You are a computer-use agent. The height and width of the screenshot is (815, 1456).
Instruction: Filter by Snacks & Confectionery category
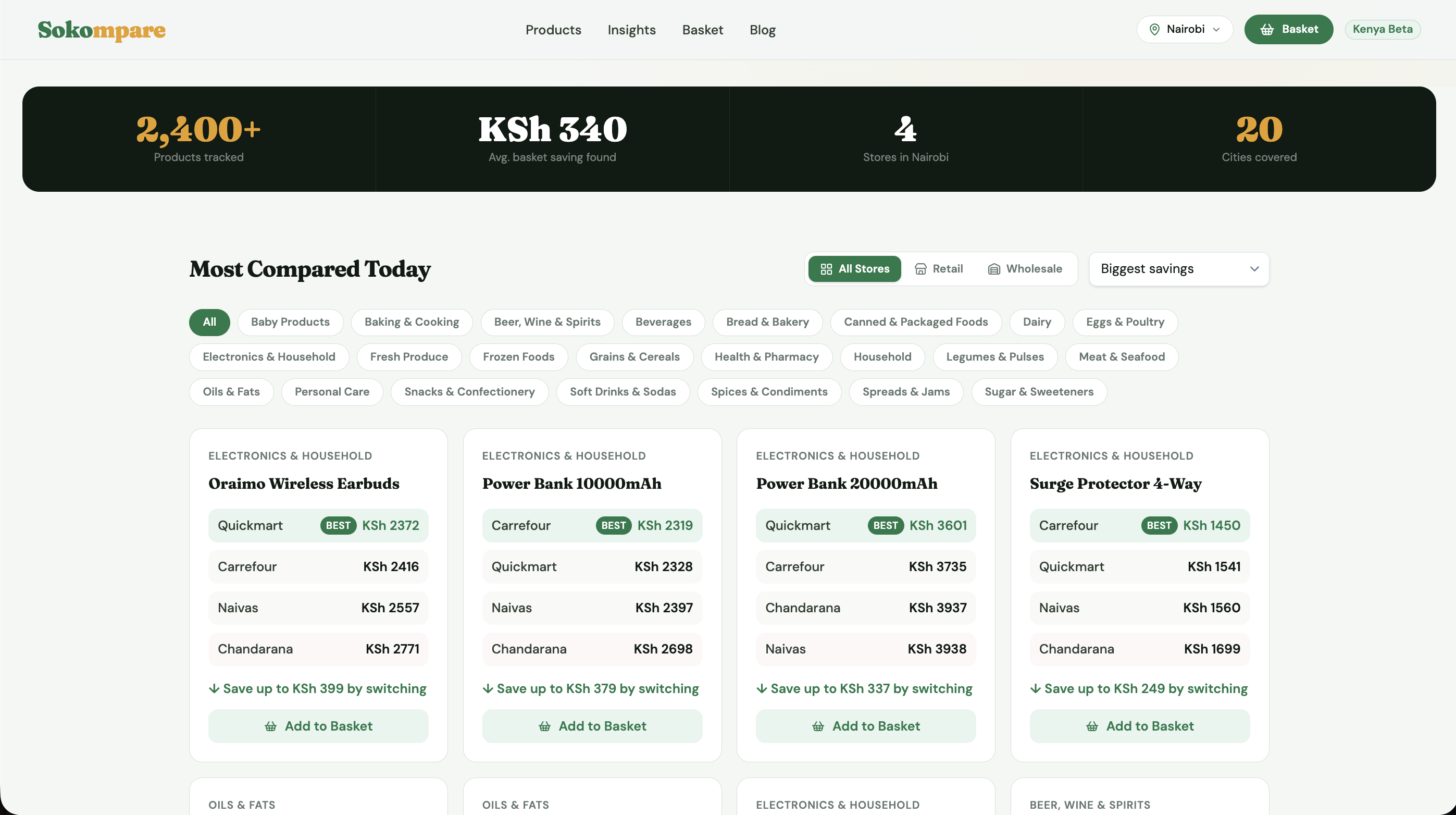(469, 392)
